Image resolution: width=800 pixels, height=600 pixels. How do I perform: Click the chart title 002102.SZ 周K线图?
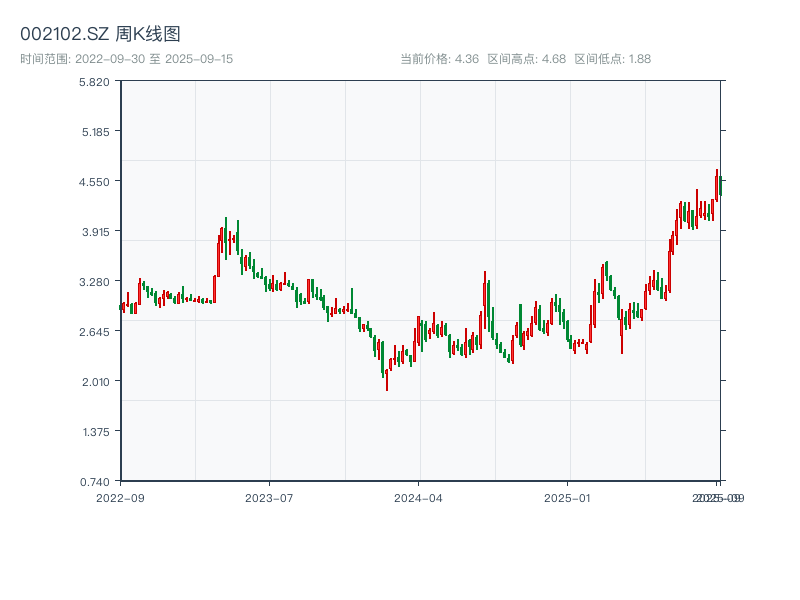point(101,35)
